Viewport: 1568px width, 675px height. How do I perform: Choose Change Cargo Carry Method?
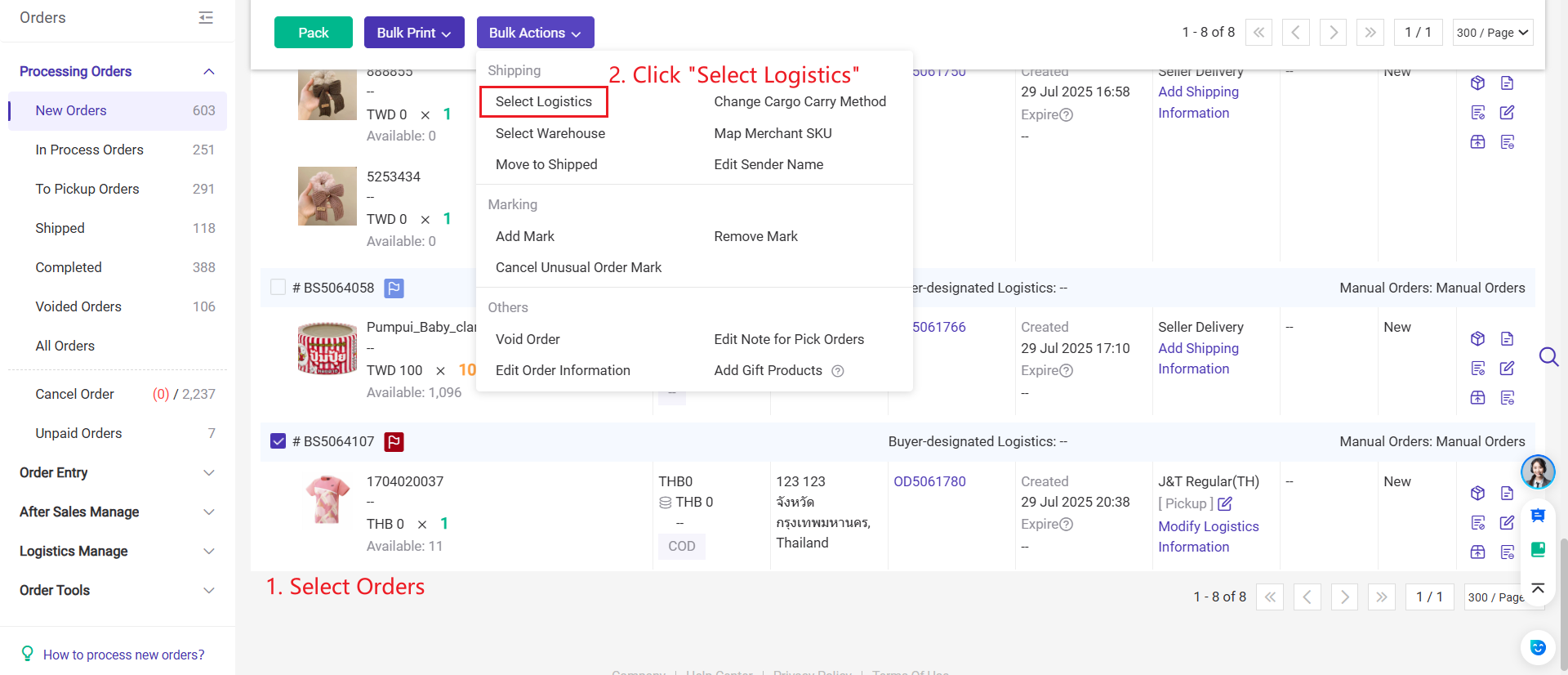coord(800,101)
